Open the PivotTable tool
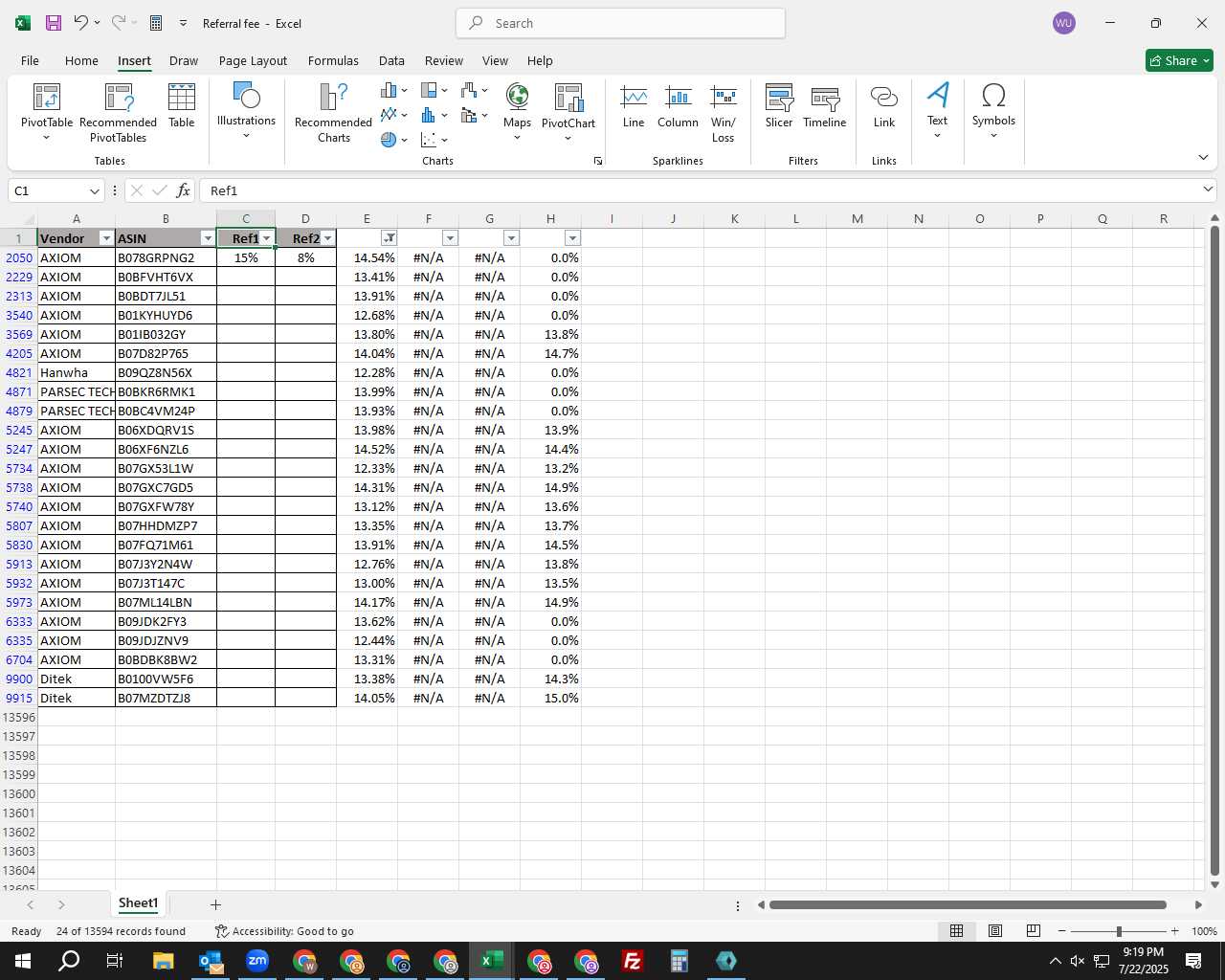This screenshot has width=1225, height=980. [x=47, y=112]
